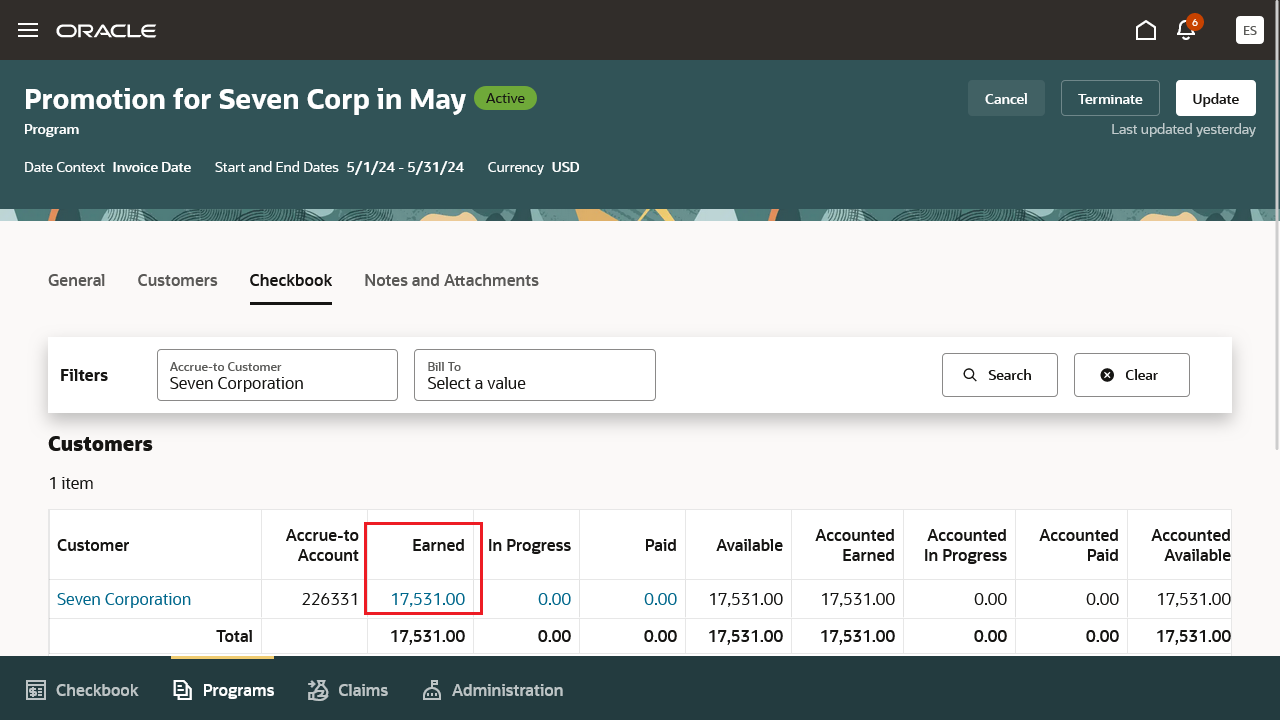Viewport: 1280px width, 720px height.
Task: Open the ES user profile menu
Action: (x=1250, y=30)
